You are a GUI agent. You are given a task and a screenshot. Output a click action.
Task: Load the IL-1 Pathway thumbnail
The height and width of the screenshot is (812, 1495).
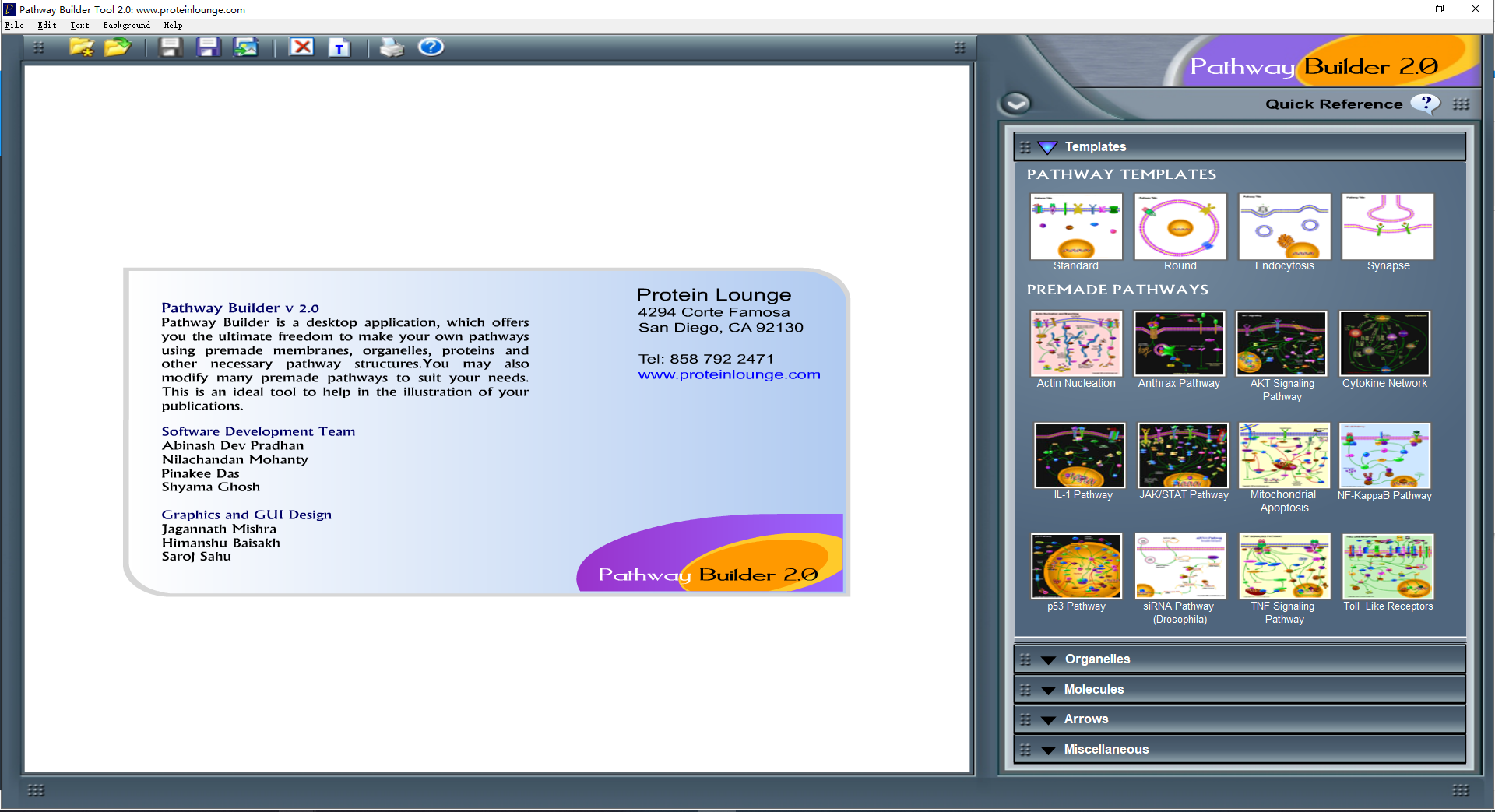coord(1080,455)
